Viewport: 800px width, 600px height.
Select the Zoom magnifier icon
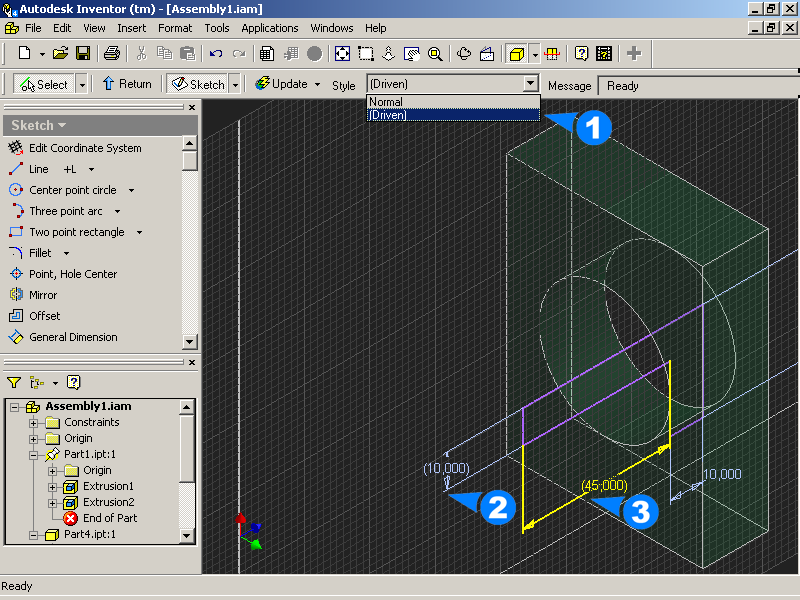click(435, 53)
